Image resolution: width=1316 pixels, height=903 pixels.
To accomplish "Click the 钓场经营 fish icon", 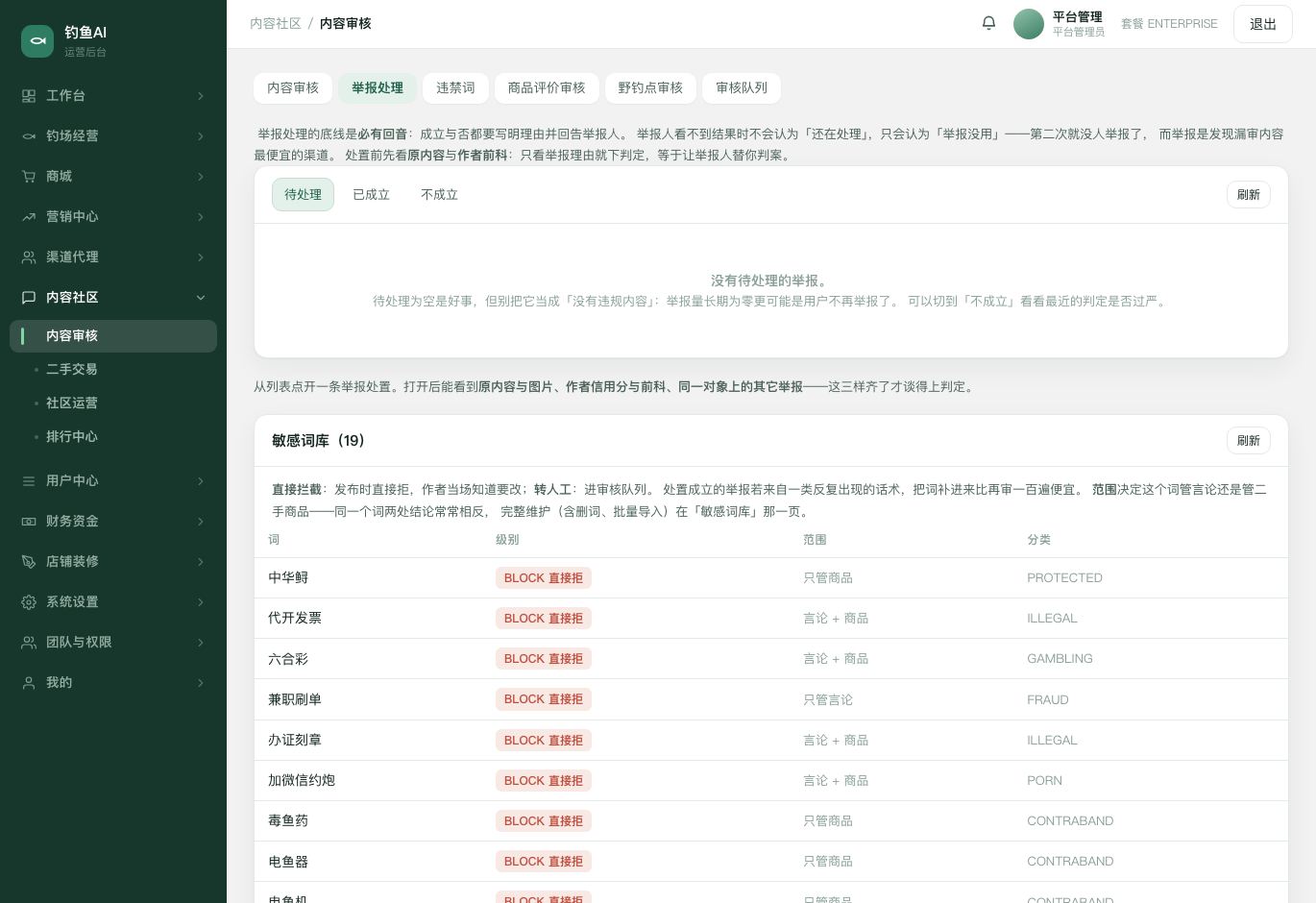I will (x=29, y=136).
